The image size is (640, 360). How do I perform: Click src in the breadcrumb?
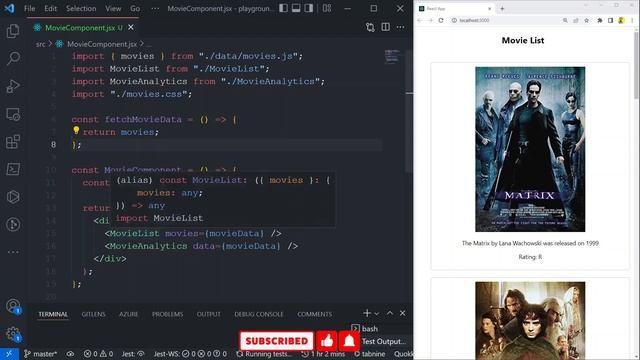coord(40,44)
